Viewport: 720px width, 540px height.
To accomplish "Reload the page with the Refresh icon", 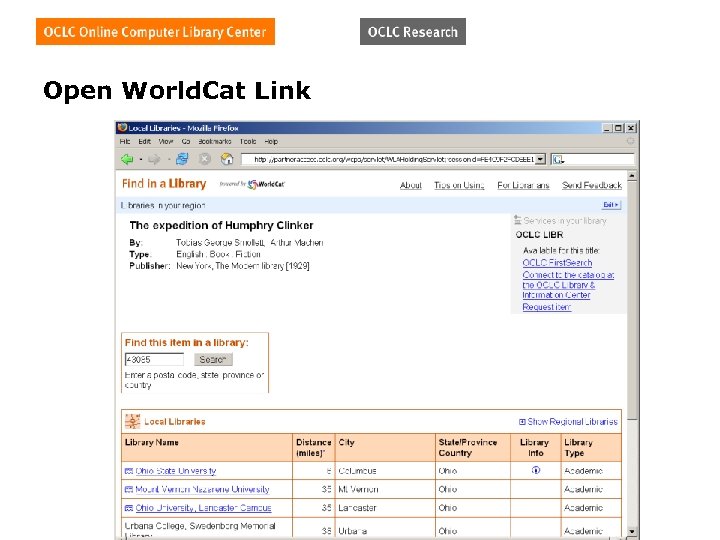I will (x=182, y=159).
